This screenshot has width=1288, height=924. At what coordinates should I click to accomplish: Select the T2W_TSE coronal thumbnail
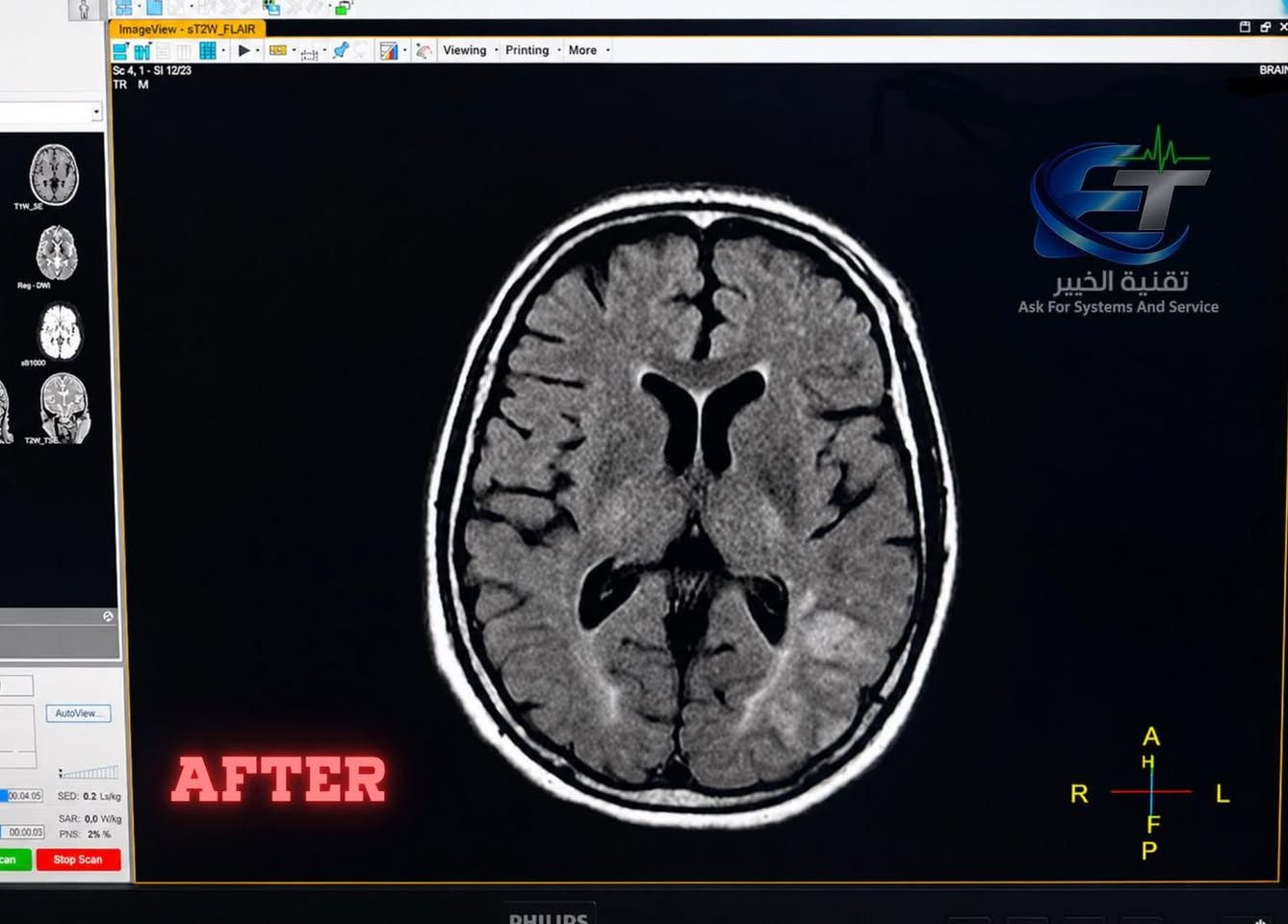click(x=64, y=410)
